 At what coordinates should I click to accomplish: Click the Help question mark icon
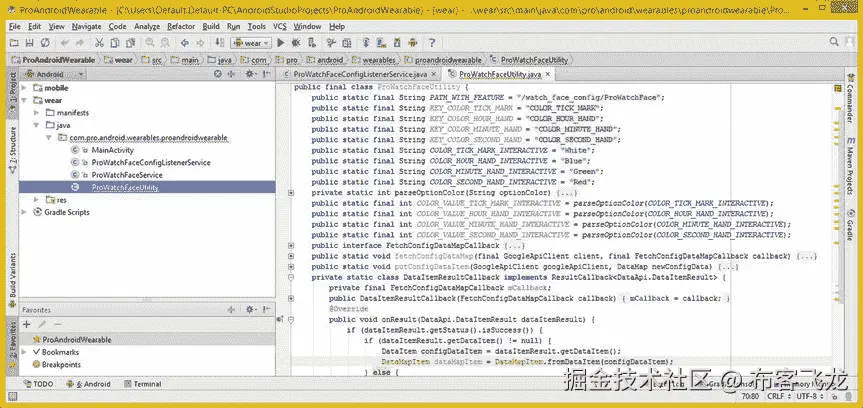[x=432, y=43]
